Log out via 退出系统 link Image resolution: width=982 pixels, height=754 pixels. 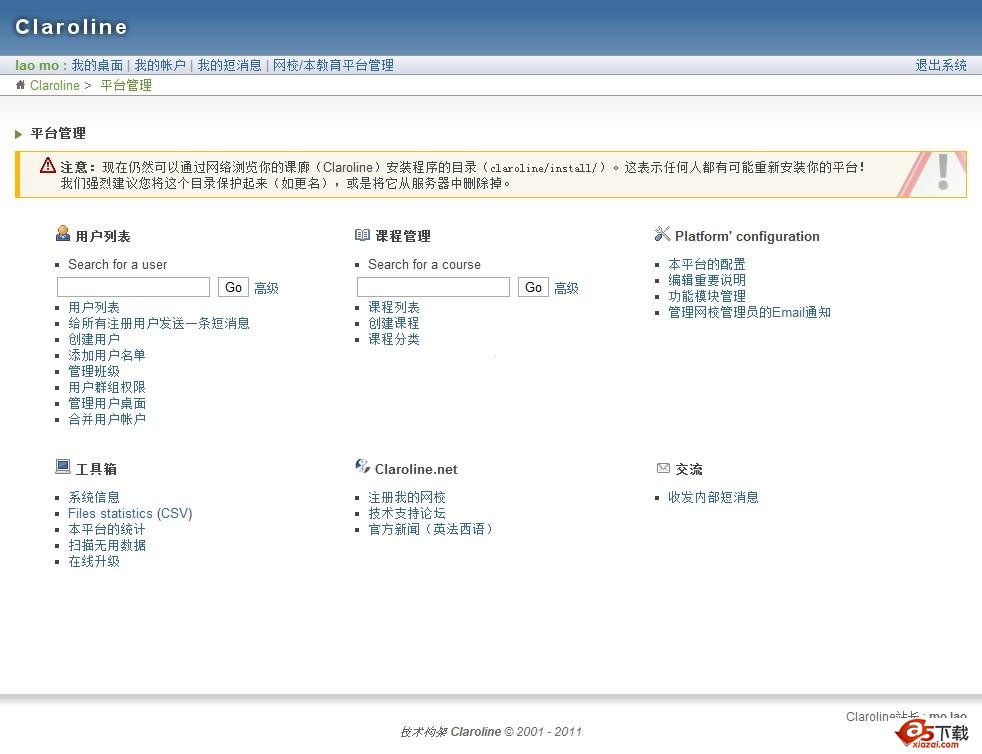click(x=941, y=65)
